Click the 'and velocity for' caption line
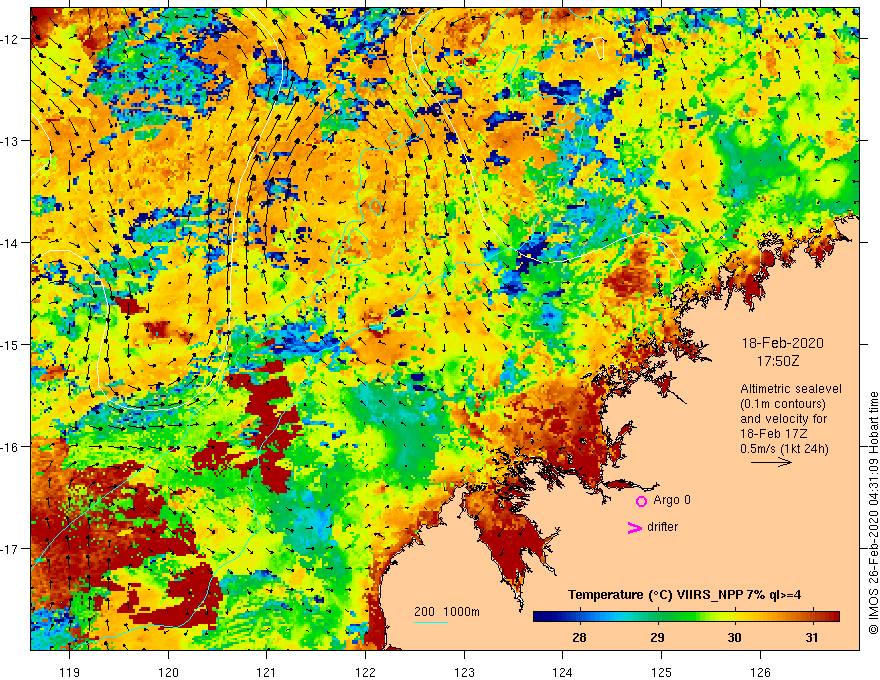880x680 pixels. 783,419
